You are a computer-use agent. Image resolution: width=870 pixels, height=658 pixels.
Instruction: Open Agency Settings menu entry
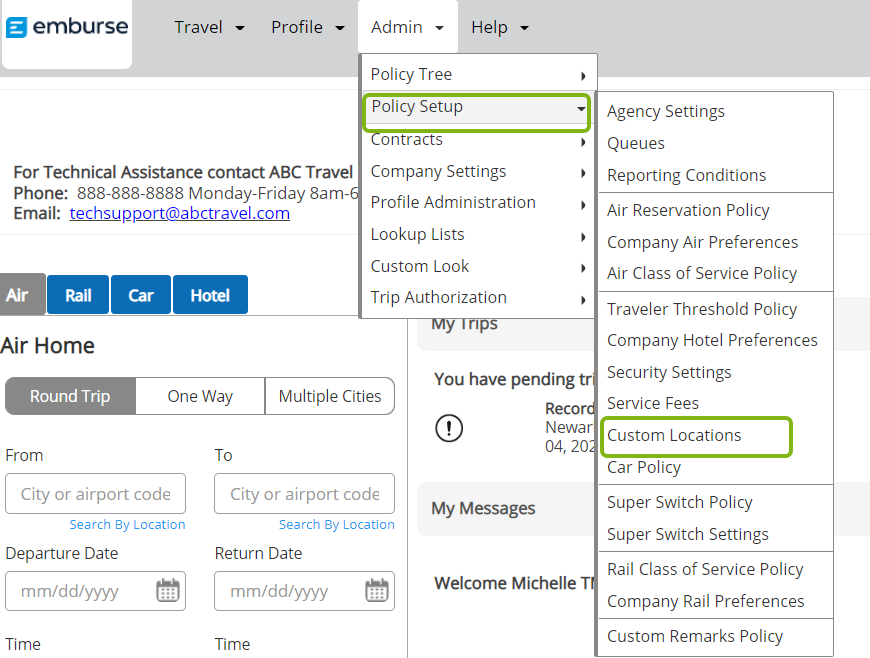coord(666,112)
